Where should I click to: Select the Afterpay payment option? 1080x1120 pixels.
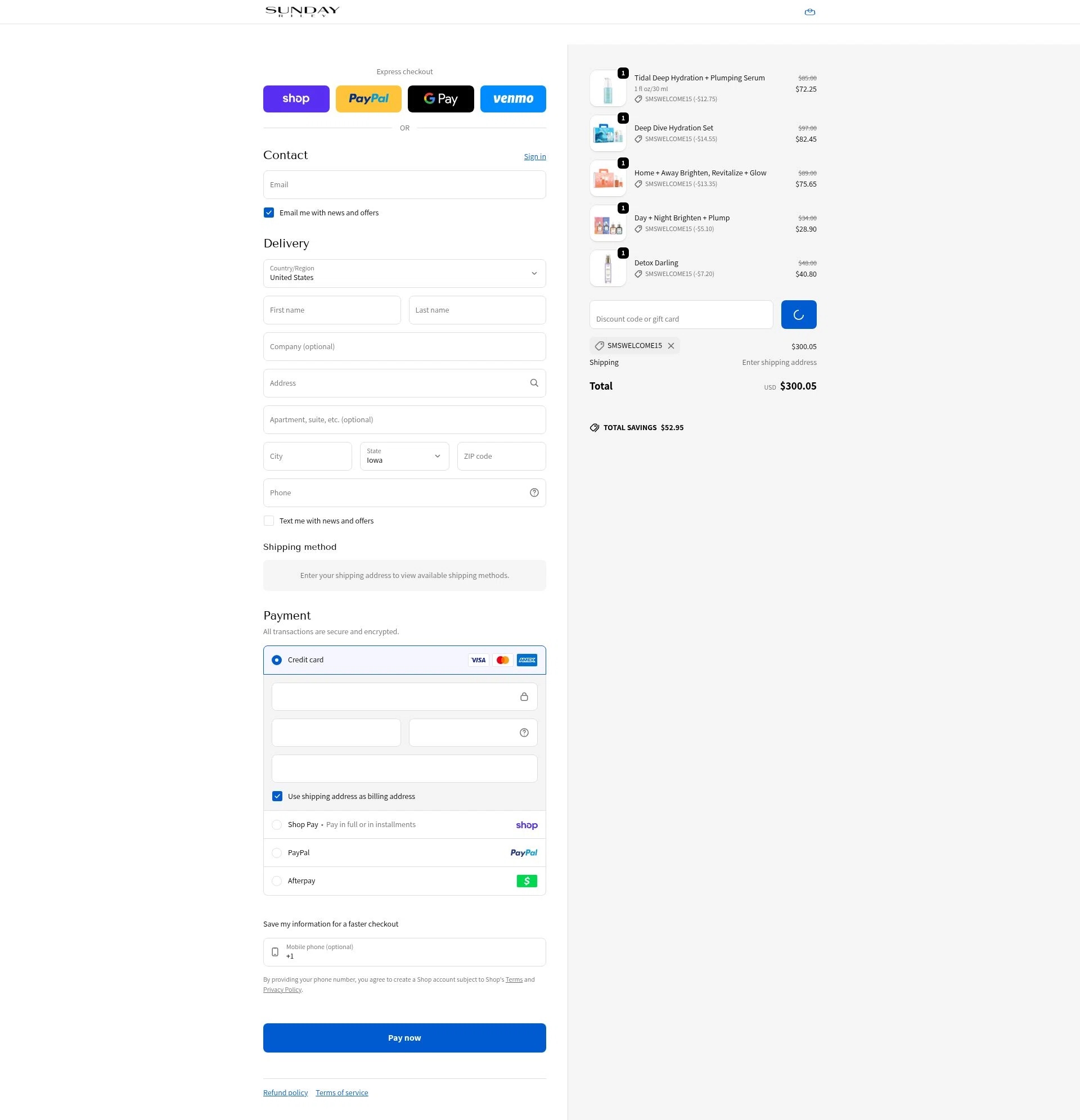pos(277,880)
